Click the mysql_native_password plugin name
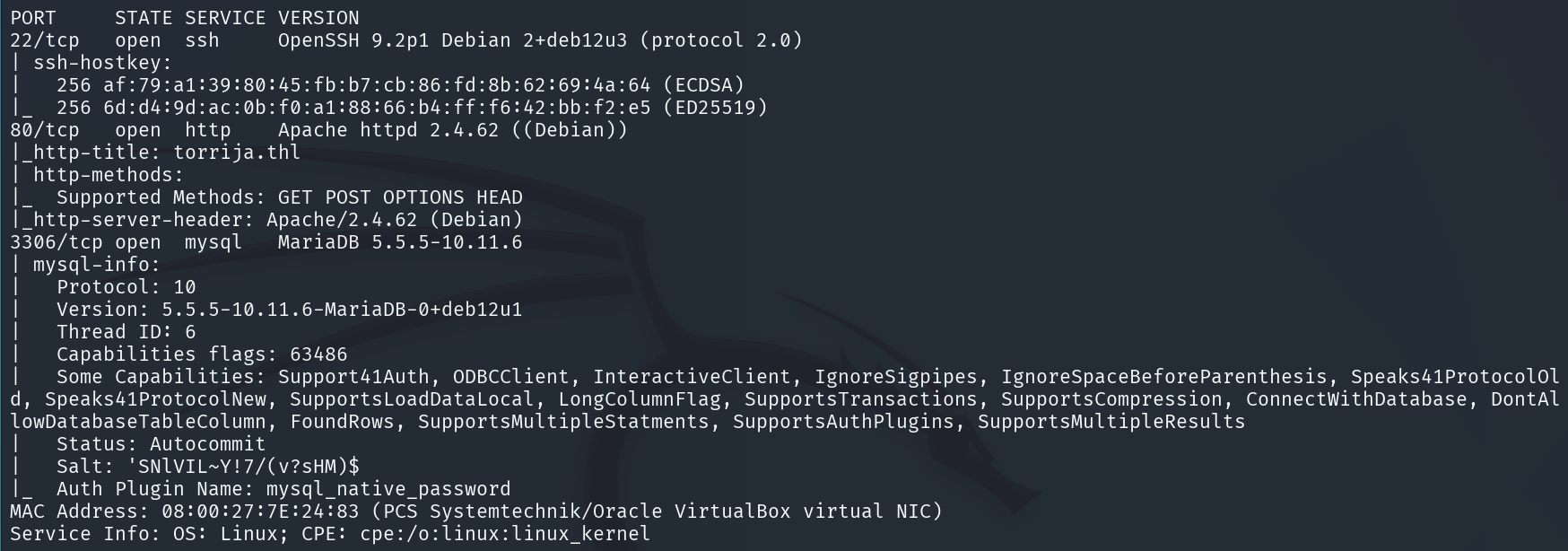Image resolution: width=1568 pixels, height=551 pixels. click(388, 489)
